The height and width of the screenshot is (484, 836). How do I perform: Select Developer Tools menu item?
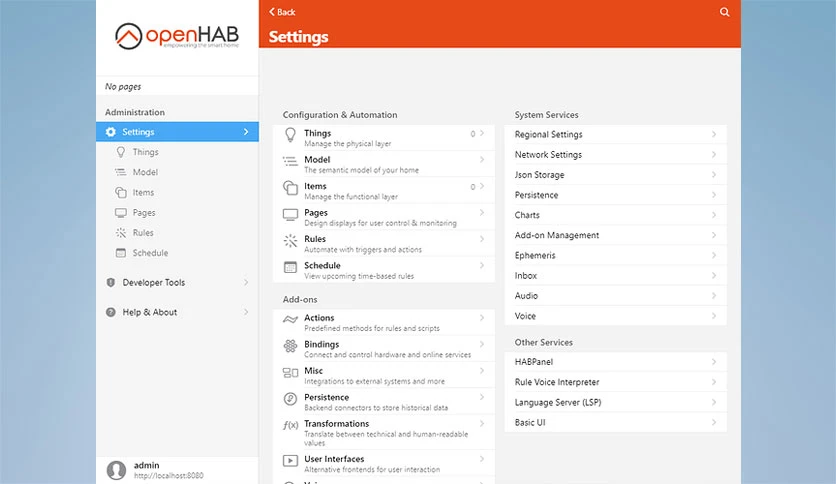pyautogui.click(x=177, y=282)
